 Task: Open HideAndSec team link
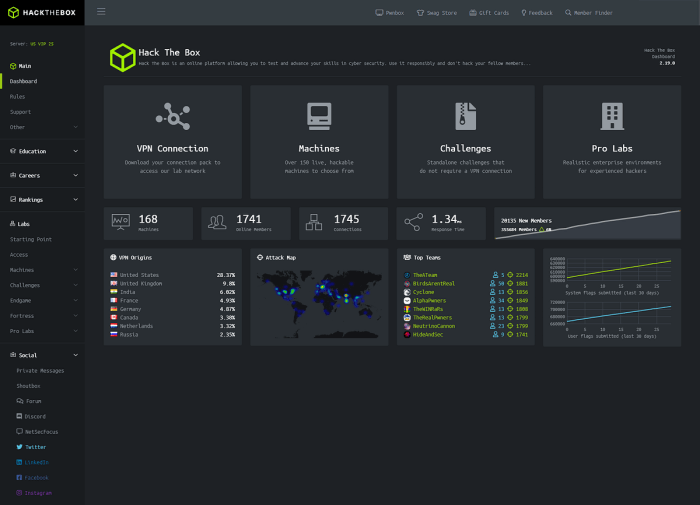428,334
